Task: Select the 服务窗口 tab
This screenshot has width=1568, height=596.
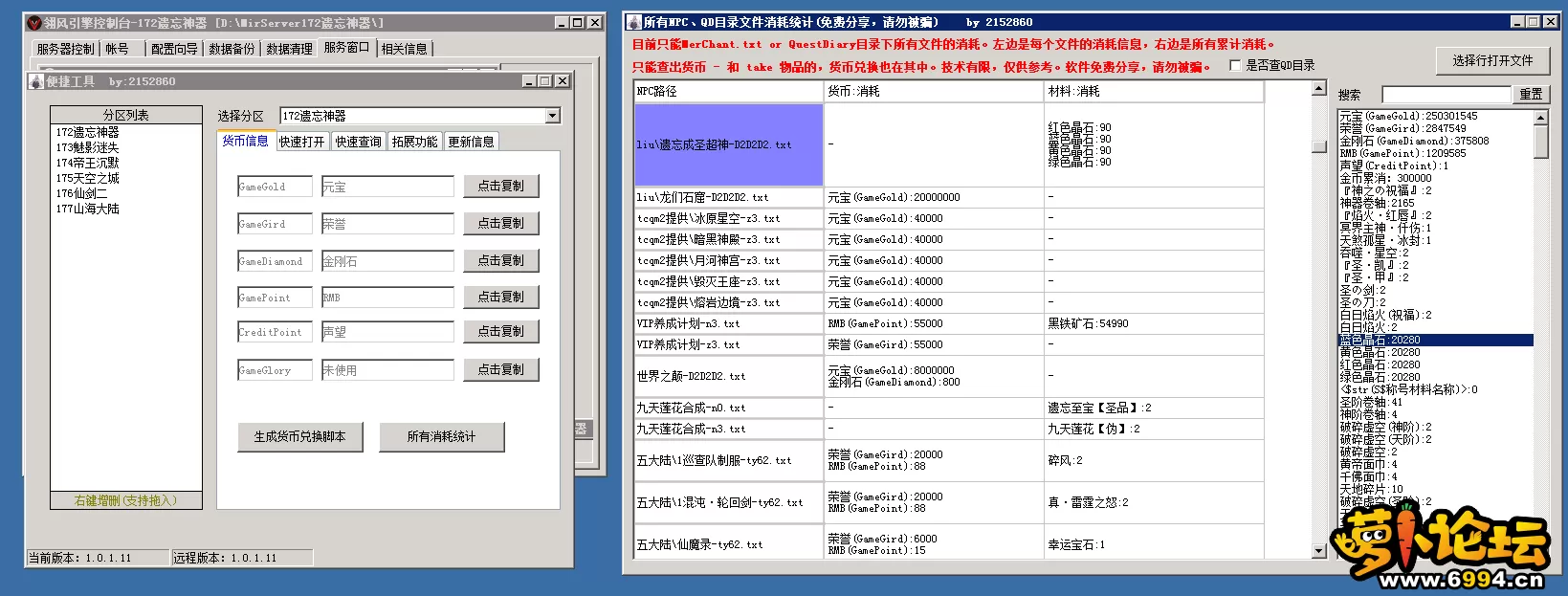Action: click(x=346, y=47)
